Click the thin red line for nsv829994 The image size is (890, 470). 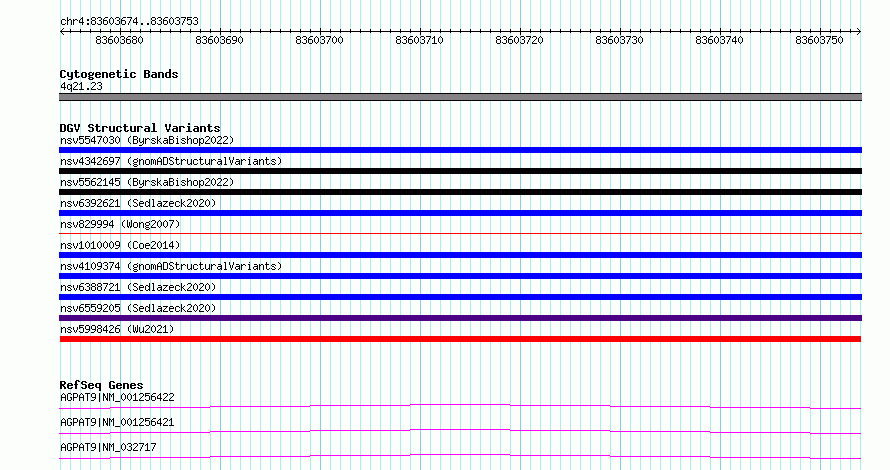[460, 233]
